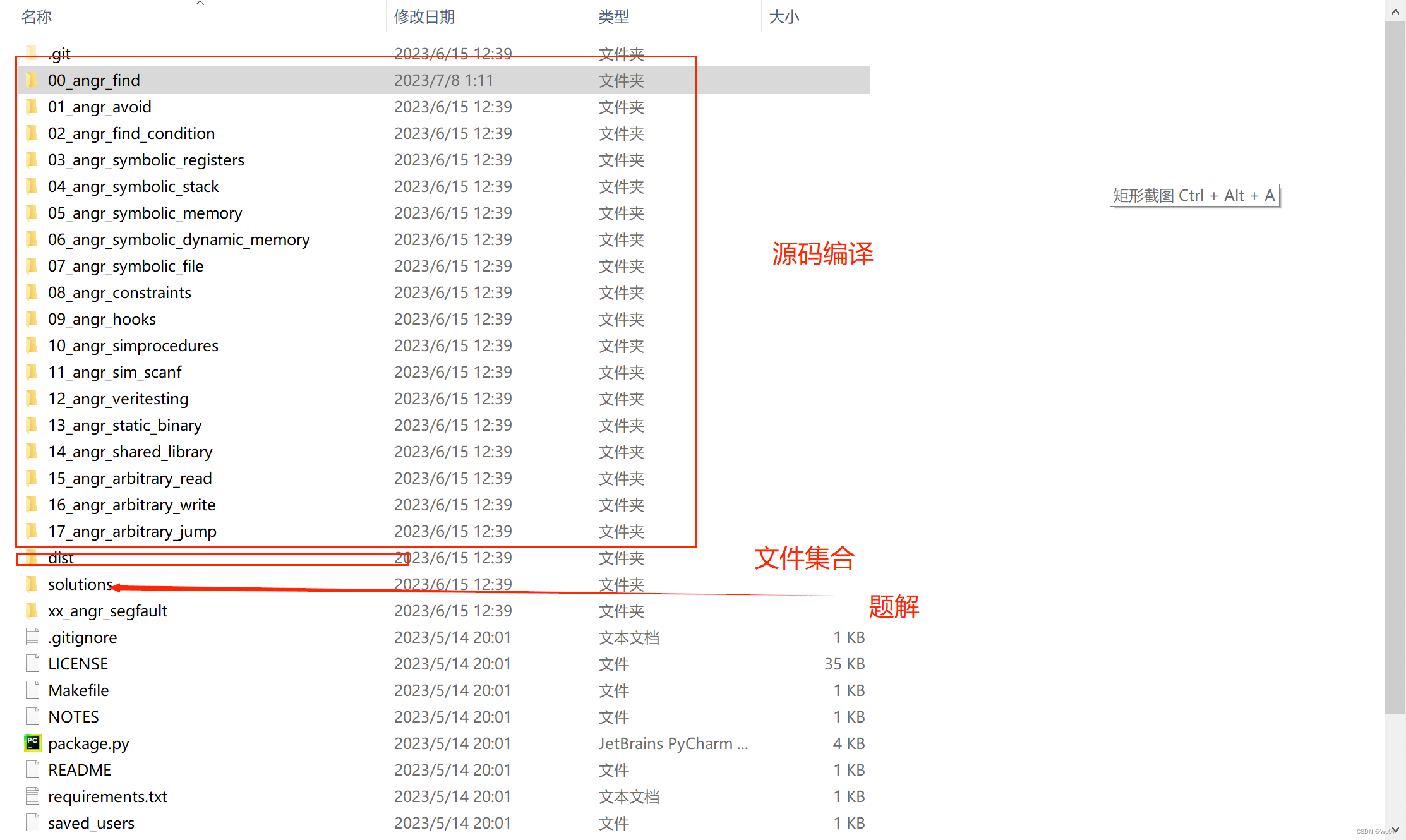
Task: Sort by 名称 column header
Action: click(37, 17)
